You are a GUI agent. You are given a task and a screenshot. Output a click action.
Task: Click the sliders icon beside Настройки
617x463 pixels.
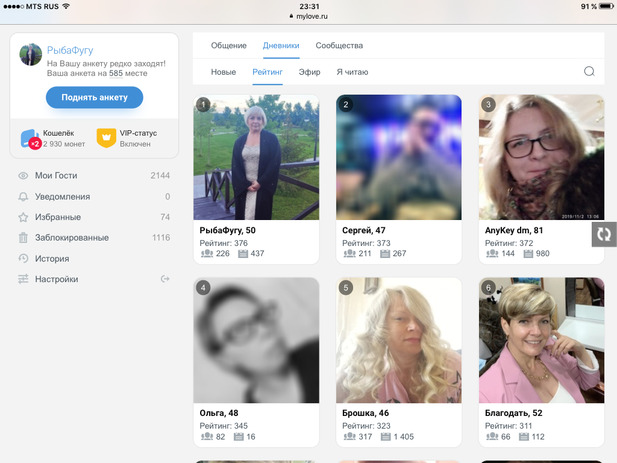coord(23,279)
